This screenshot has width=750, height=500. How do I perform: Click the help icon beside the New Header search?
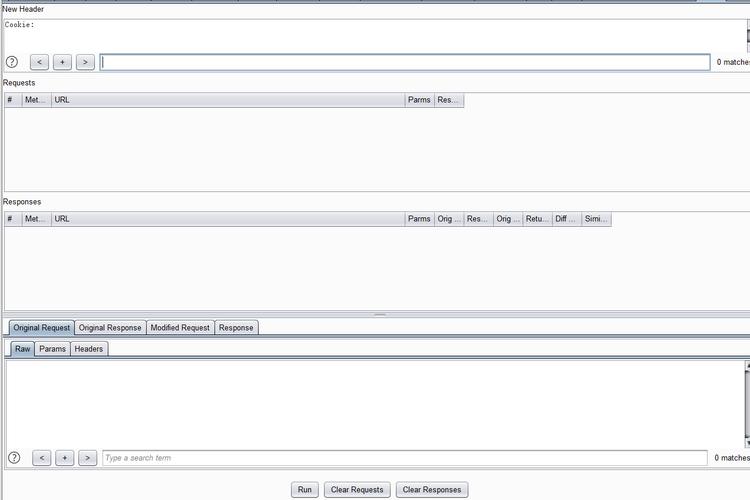[x=12, y=62]
